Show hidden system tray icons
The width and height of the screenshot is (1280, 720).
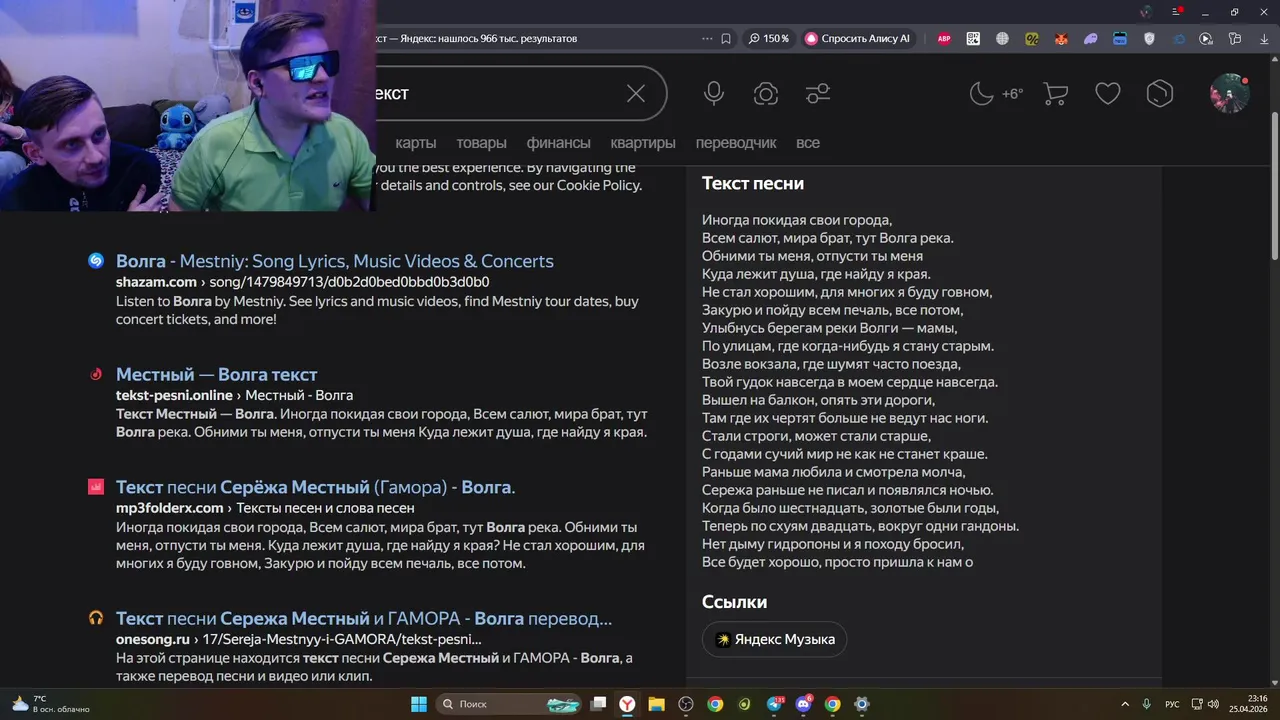point(1125,704)
